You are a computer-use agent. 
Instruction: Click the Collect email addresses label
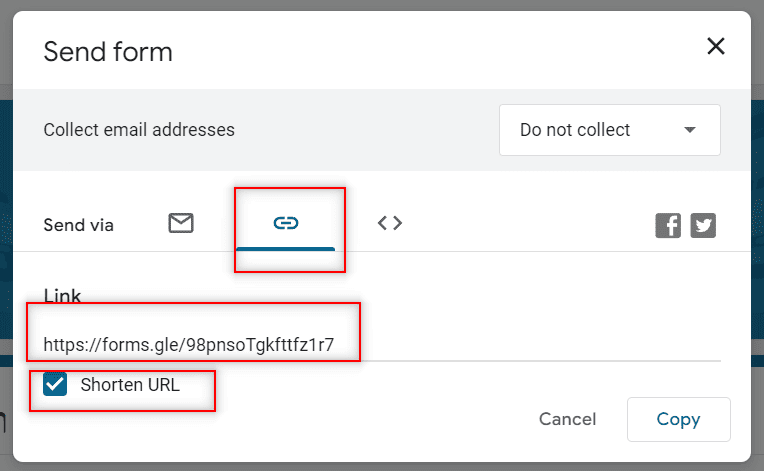click(x=139, y=130)
